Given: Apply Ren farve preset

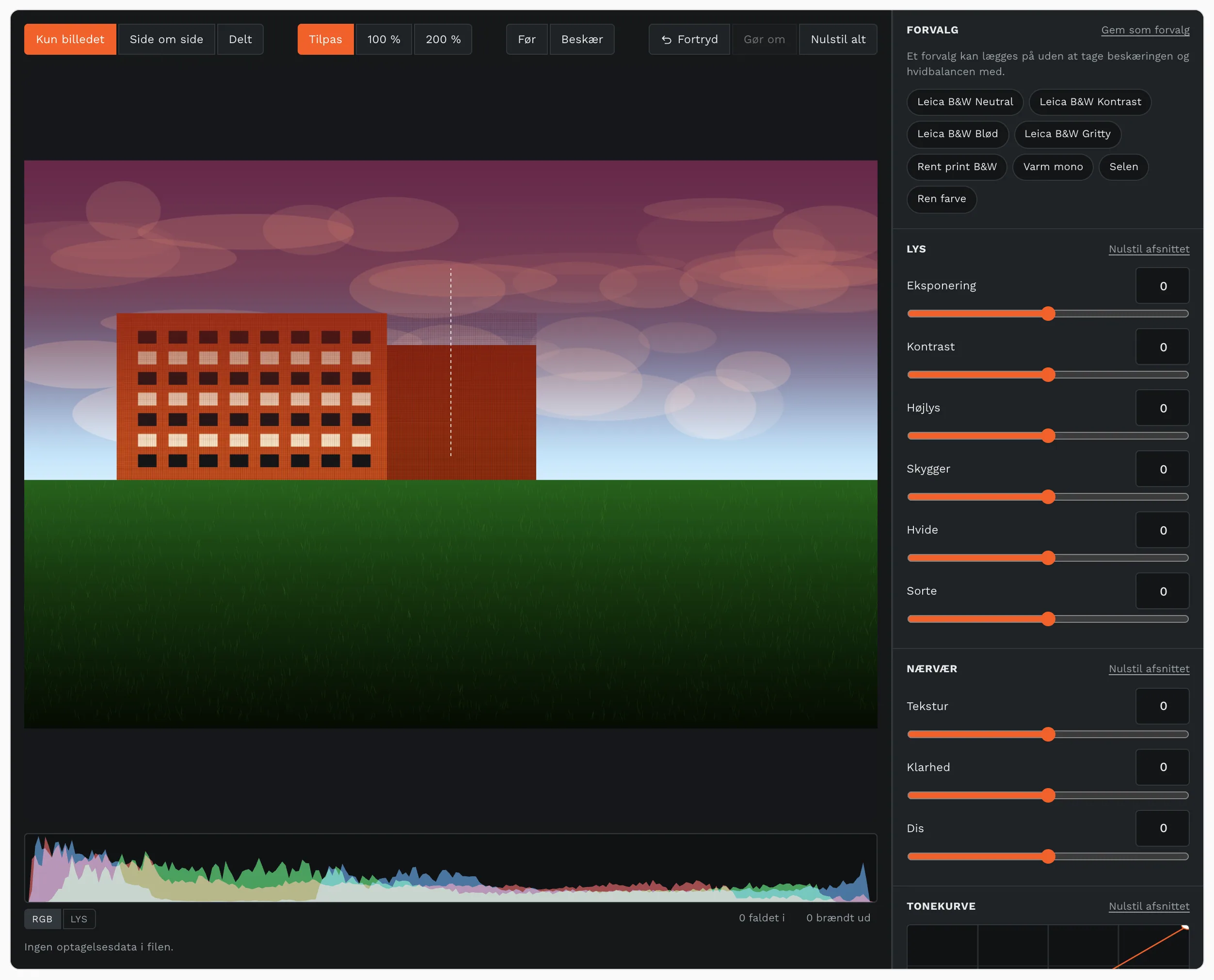Looking at the screenshot, I should click(x=941, y=199).
